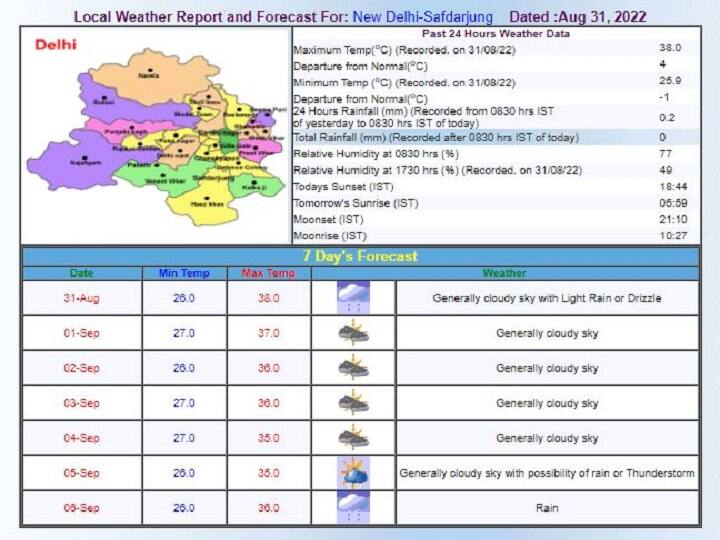Click the Minimum Temp recorded row label
The image size is (720, 540).
tap(404, 83)
